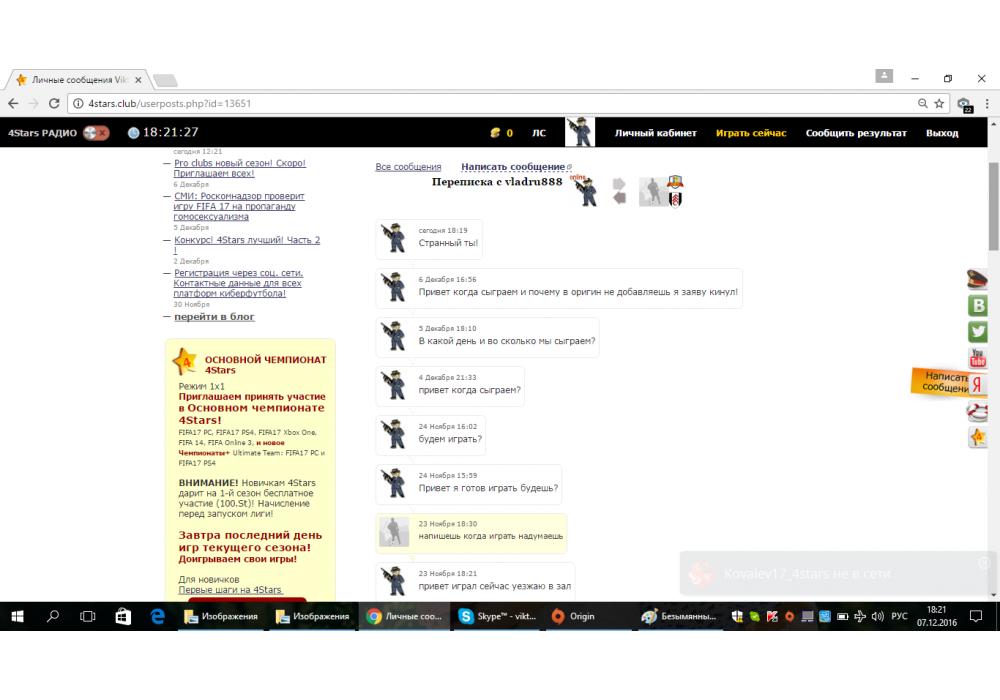Click 'Написать сообщение' link above conversation
The height and width of the screenshot is (700, 1000).
513,167
